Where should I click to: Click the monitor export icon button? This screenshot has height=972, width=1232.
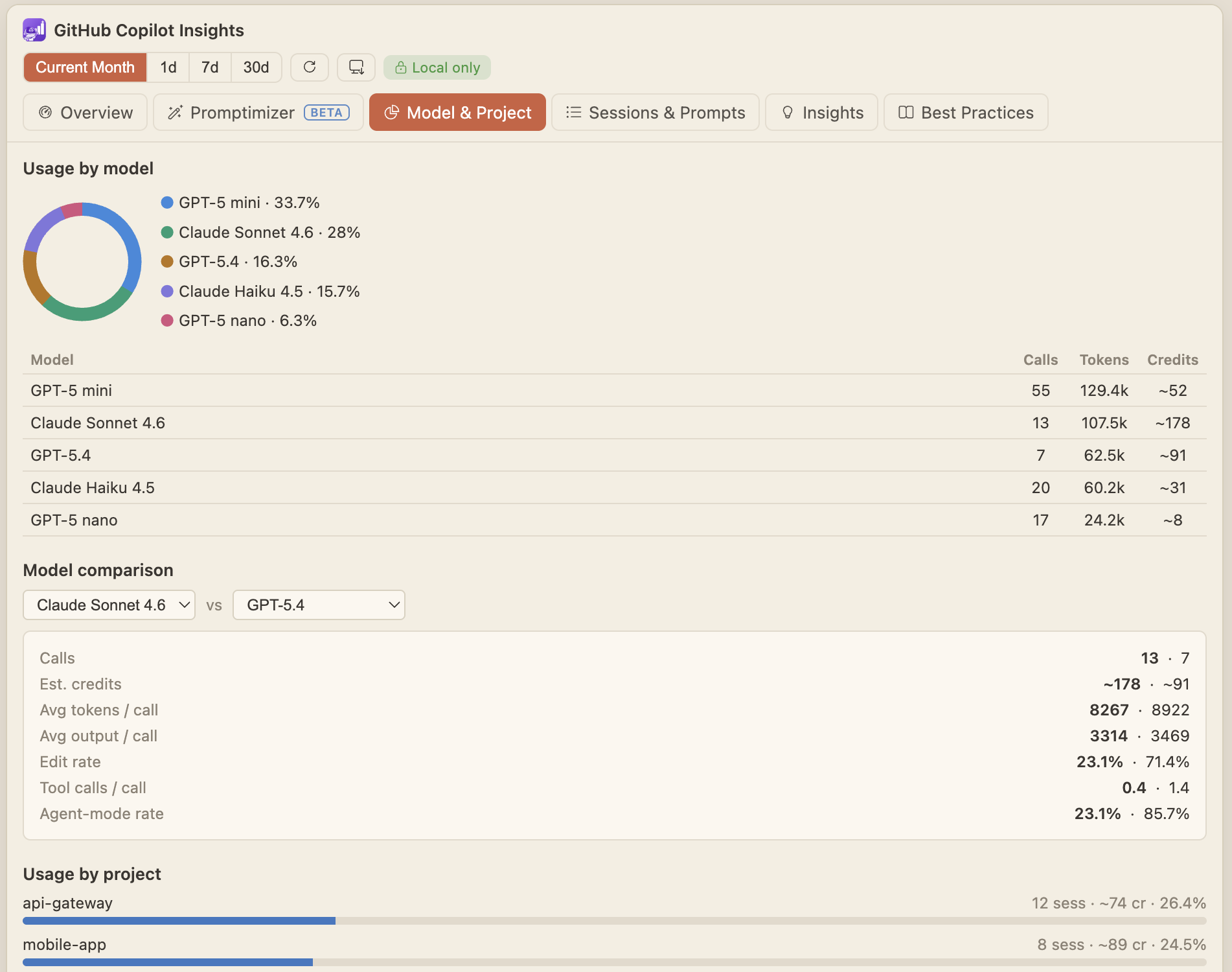[356, 67]
